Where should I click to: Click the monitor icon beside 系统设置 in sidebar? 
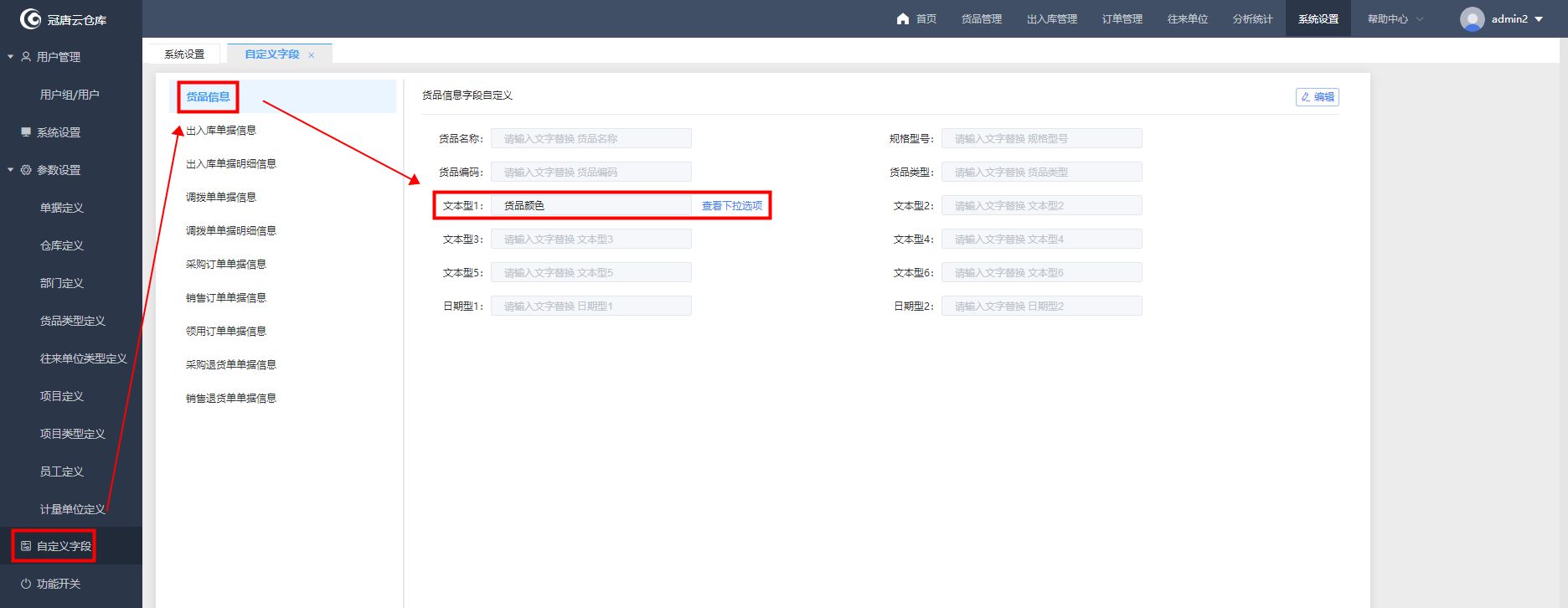pyautogui.click(x=26, y=132)
